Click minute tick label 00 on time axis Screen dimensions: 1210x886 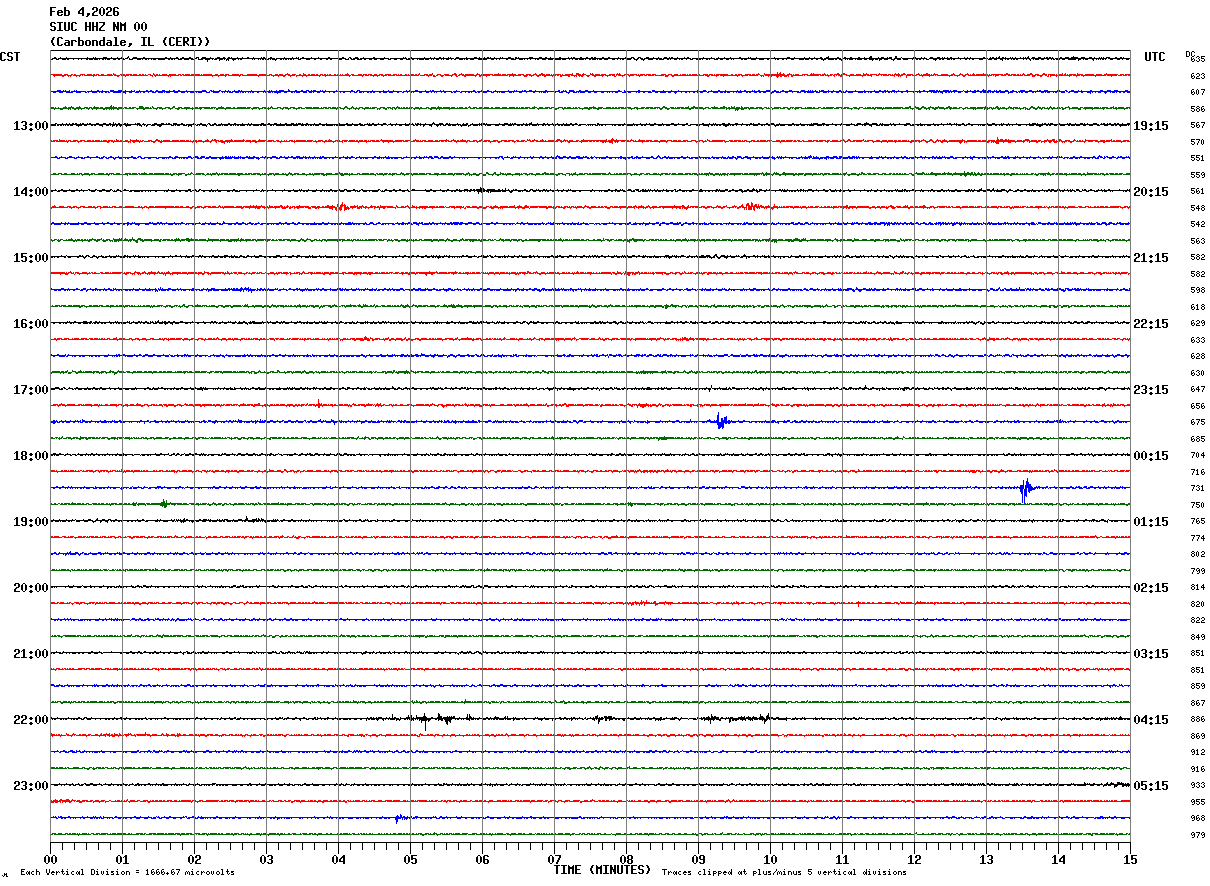pos(50,859)
